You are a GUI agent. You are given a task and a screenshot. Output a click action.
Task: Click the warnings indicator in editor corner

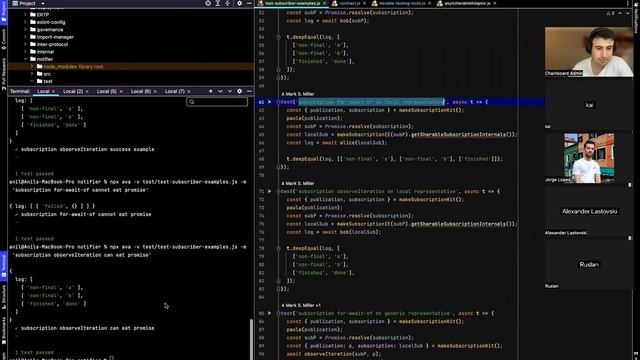[610, 13]
